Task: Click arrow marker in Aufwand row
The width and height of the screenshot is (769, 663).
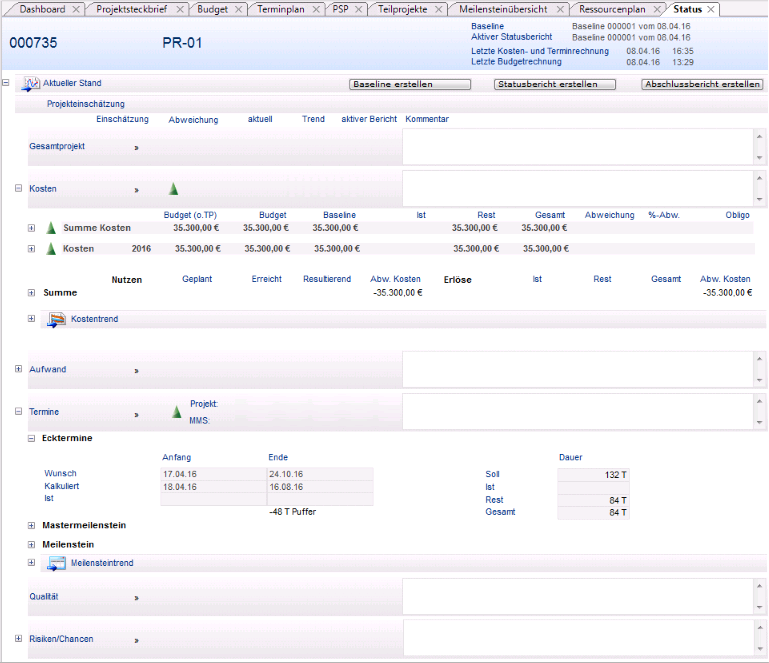Action: pos(136,371)
